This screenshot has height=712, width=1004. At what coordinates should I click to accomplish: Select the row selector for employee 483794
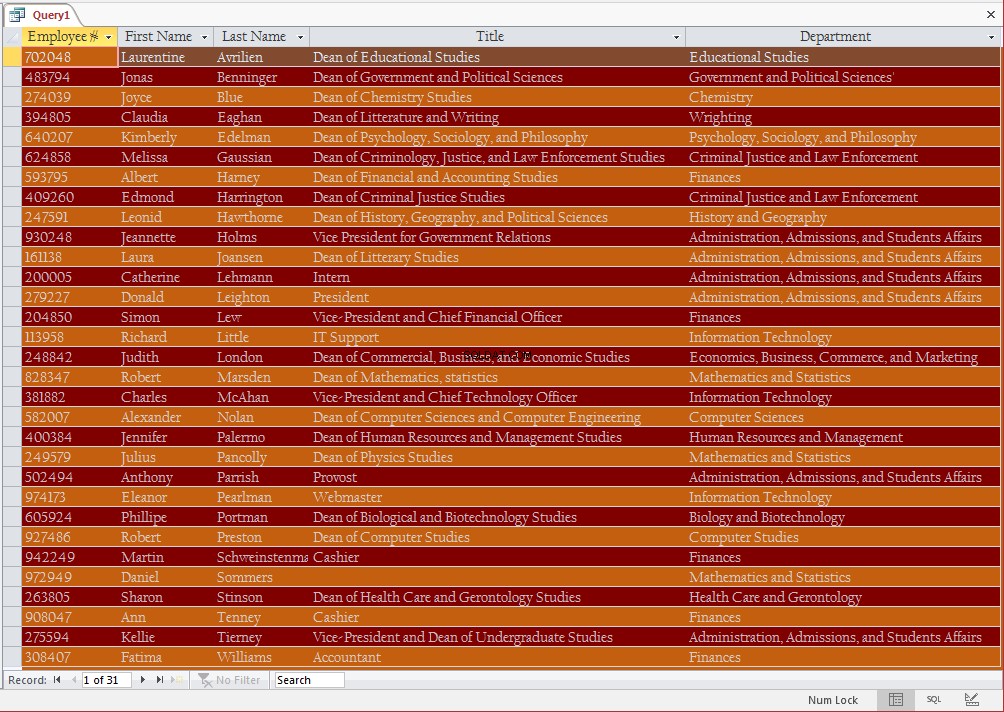point(12,77)
